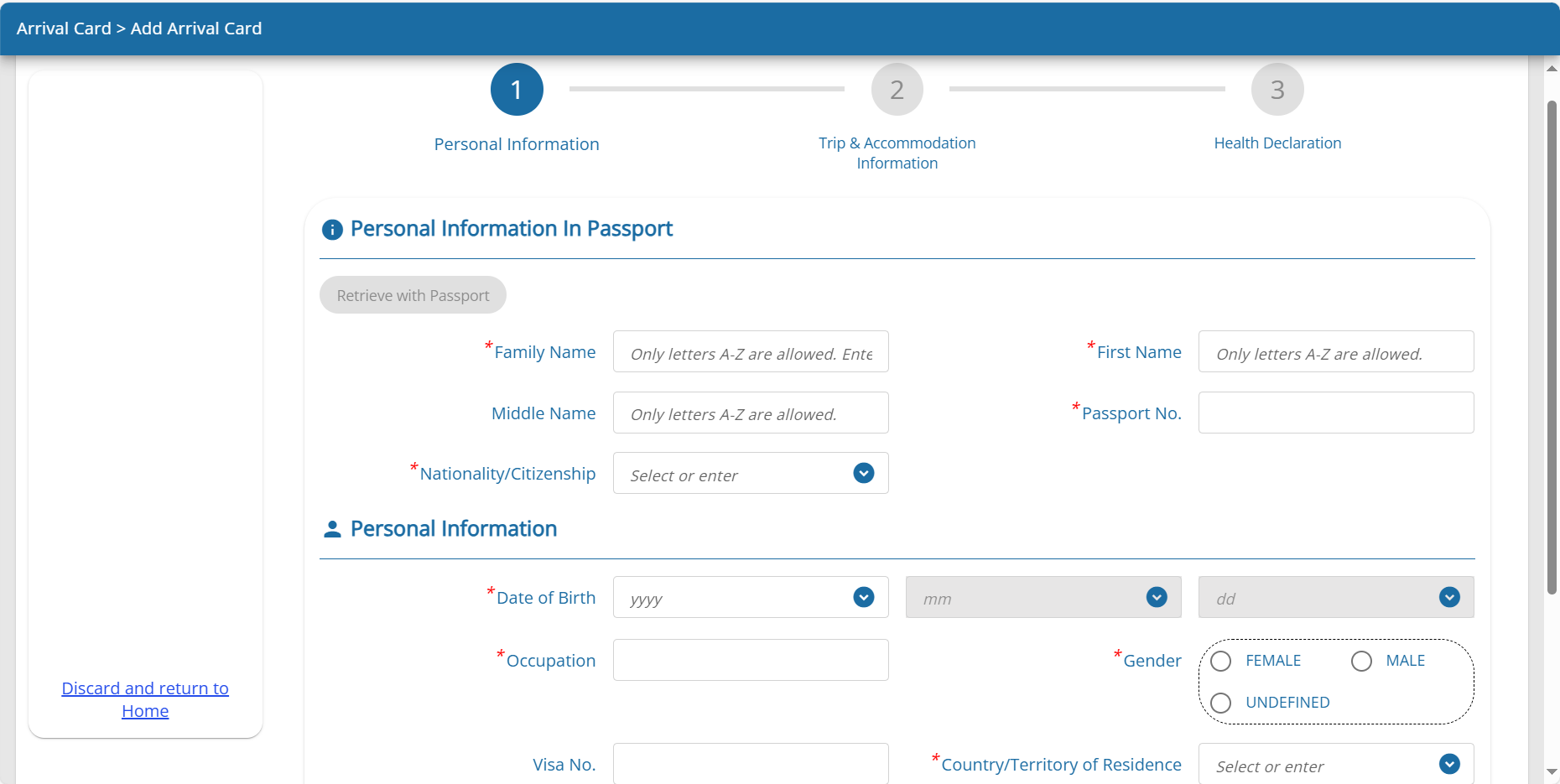Choose the UNDEFINED gender option
The image size is (1560, 784).
(1221, 703)
